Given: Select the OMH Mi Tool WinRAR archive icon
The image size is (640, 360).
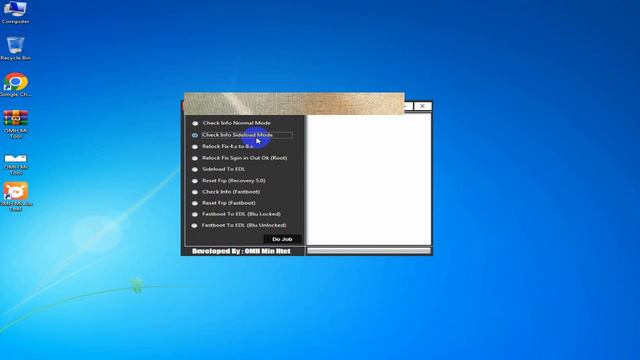Looking at the screenshot, I should click(16, 124).
